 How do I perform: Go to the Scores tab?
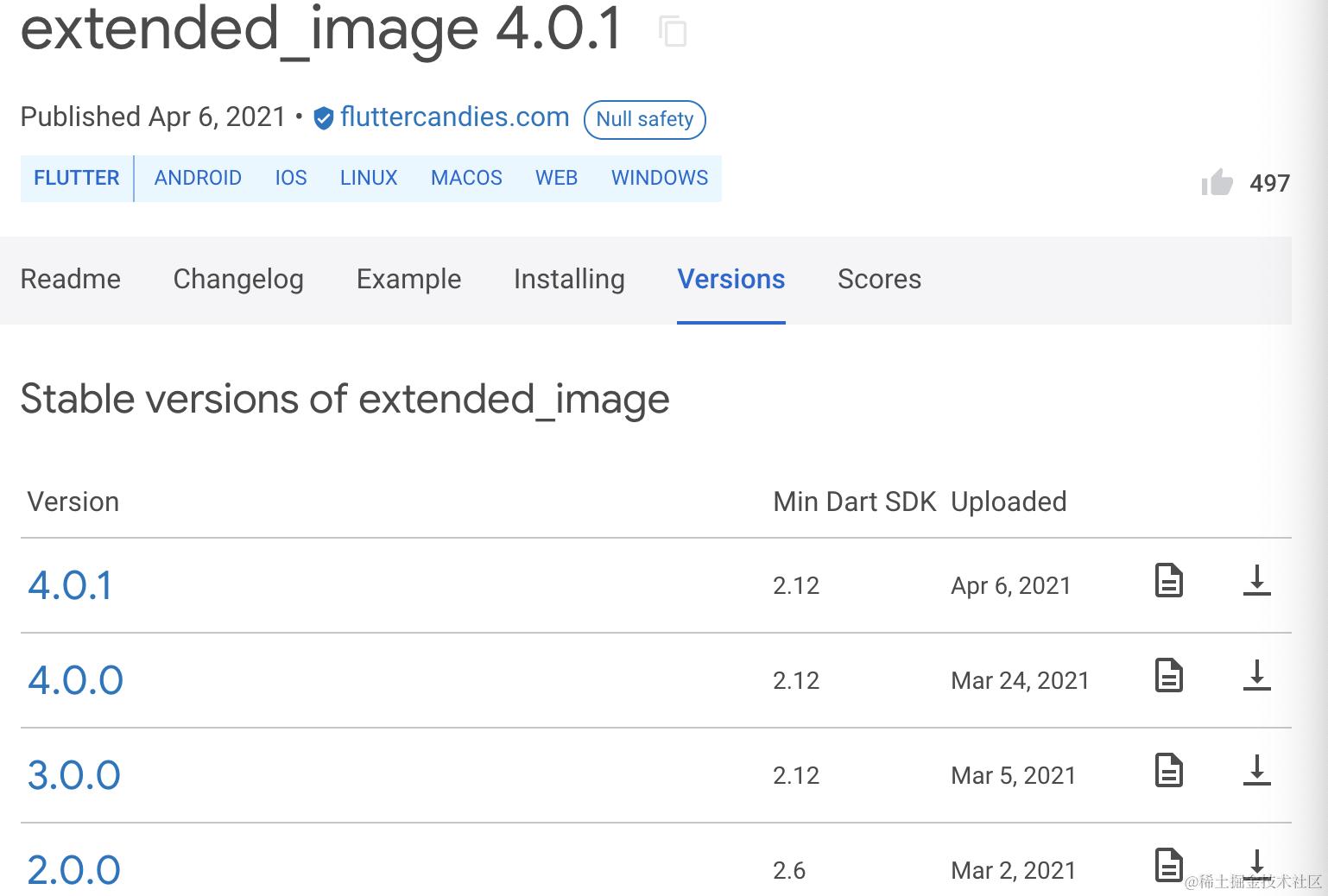click(x=879, y=279)
